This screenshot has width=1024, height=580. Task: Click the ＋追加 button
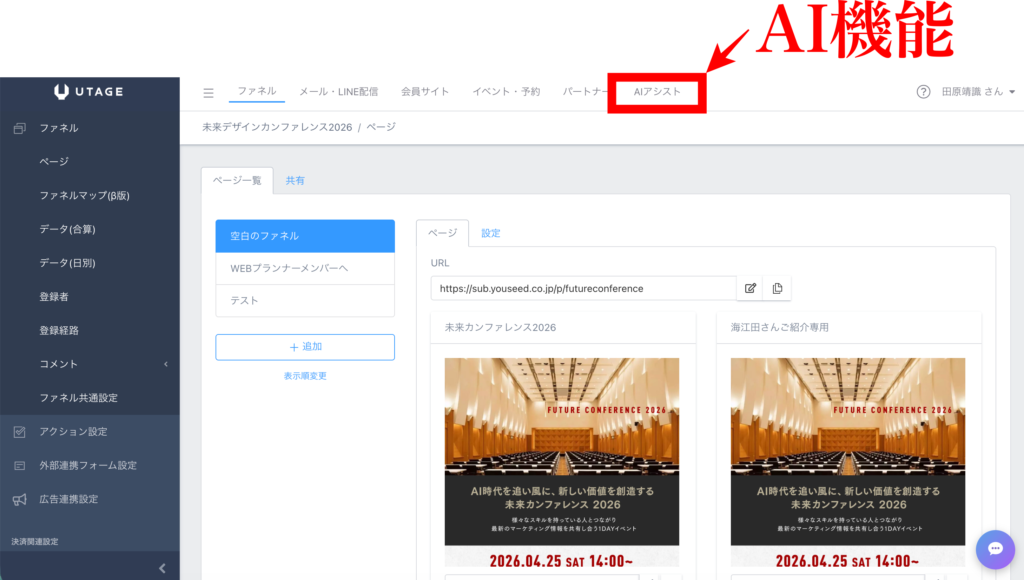[x=305, y=347]
